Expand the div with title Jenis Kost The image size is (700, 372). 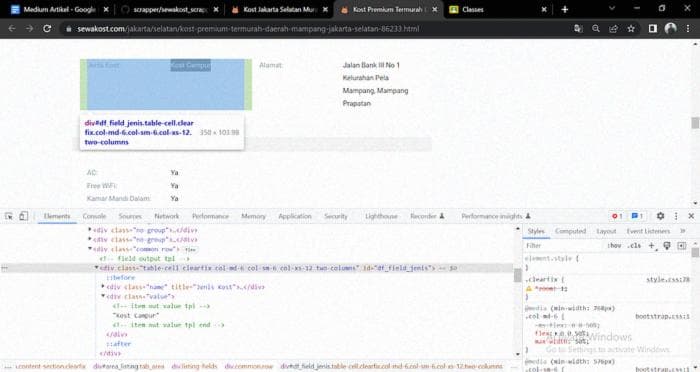(x=103, y=287)
